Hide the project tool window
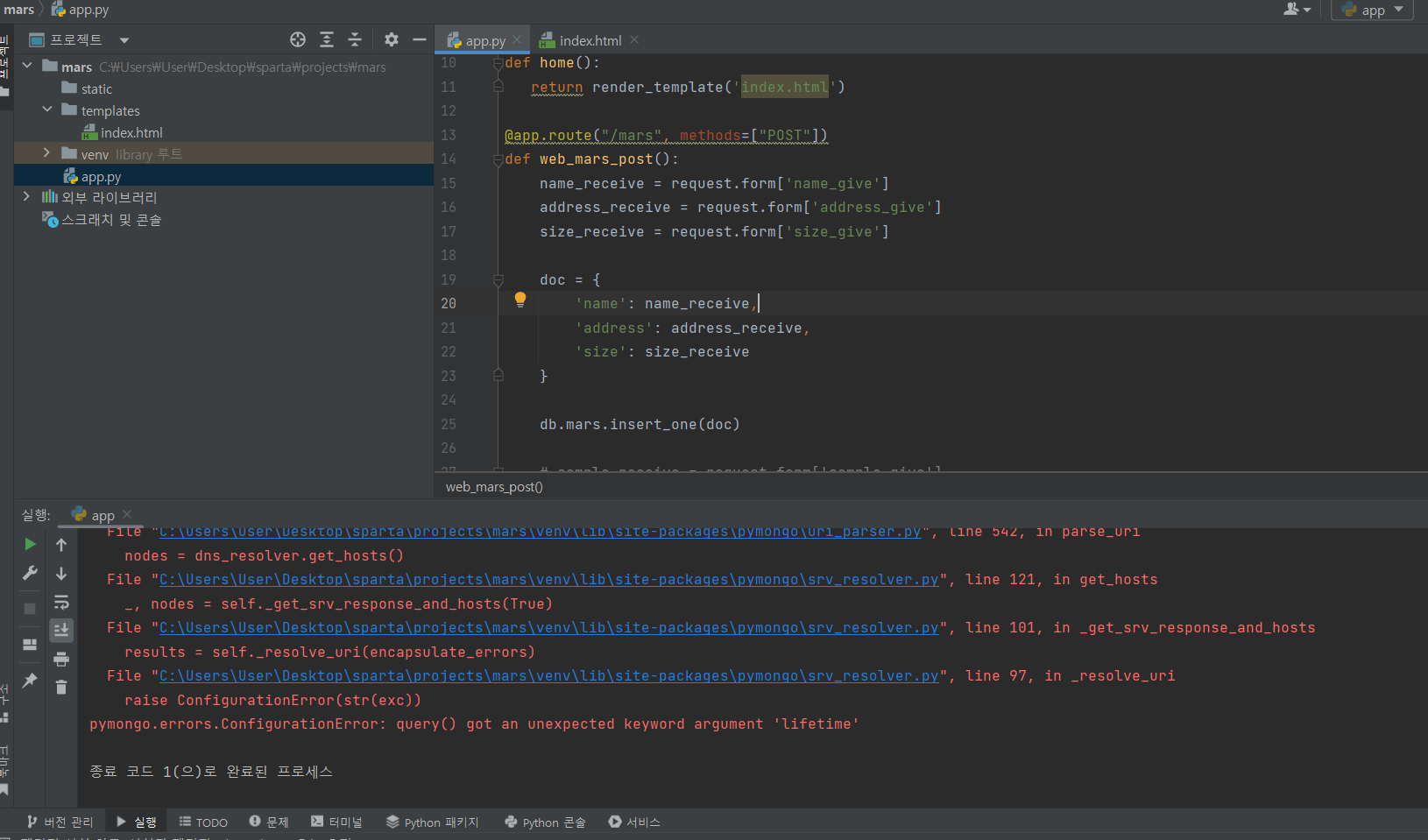Viewport: 1428px width, 840px height. pos(420,39)
